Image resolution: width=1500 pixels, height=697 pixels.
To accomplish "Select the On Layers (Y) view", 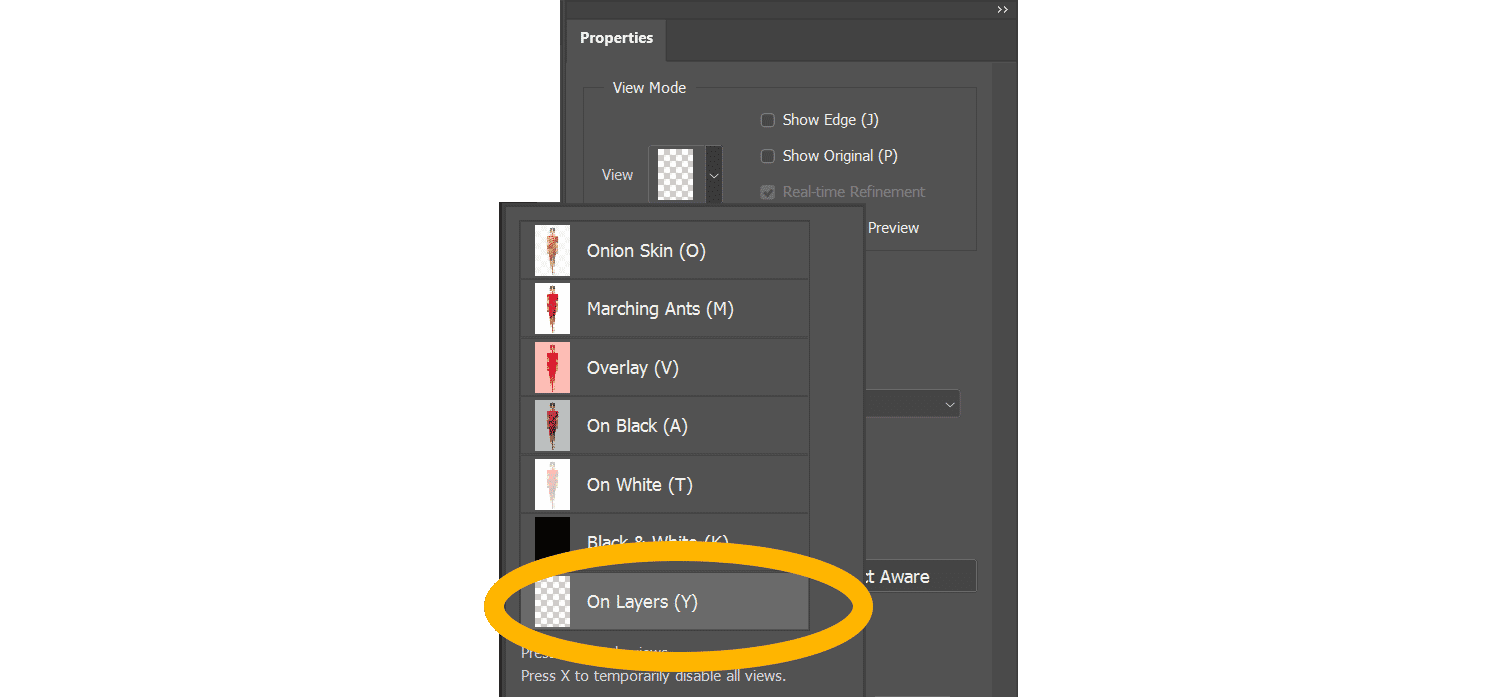I will [642, 602].
